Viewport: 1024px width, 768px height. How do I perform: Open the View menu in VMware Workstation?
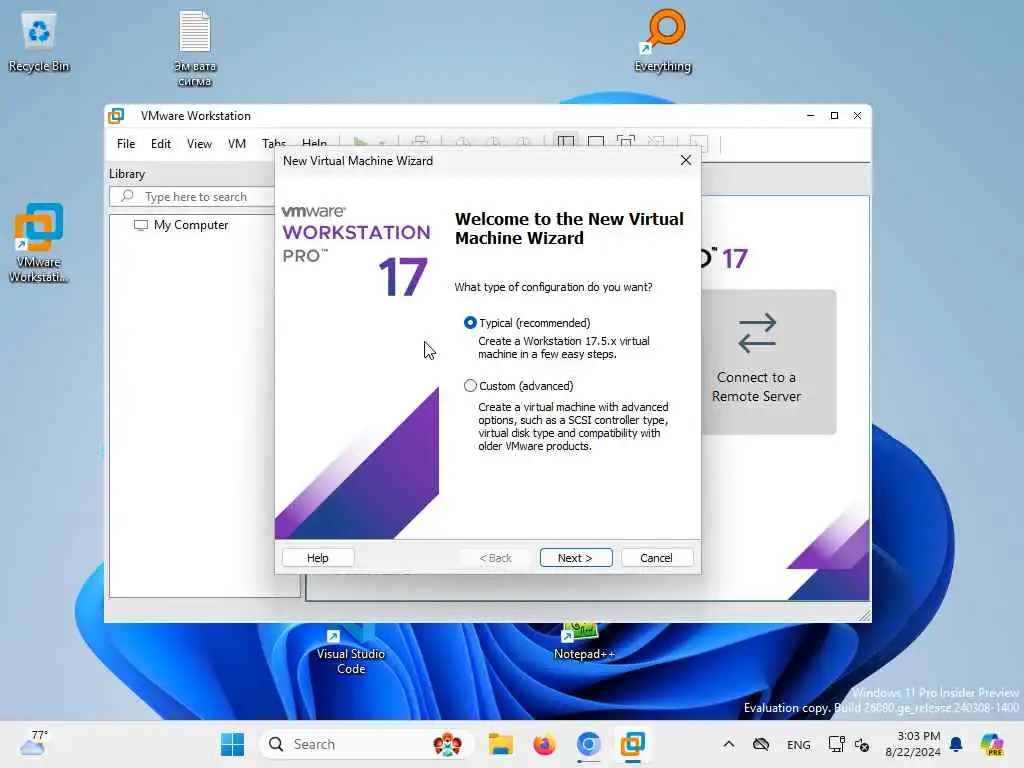click(199, 144)
